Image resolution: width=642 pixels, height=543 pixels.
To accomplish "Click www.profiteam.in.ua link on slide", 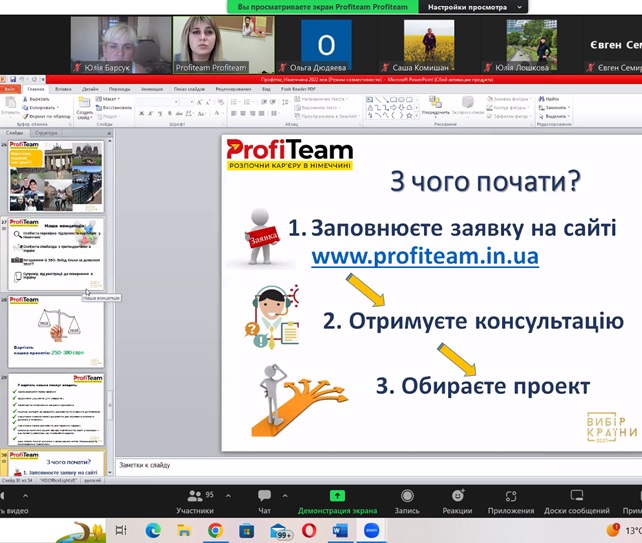I will pyautogui.click(x=425, y=257).
